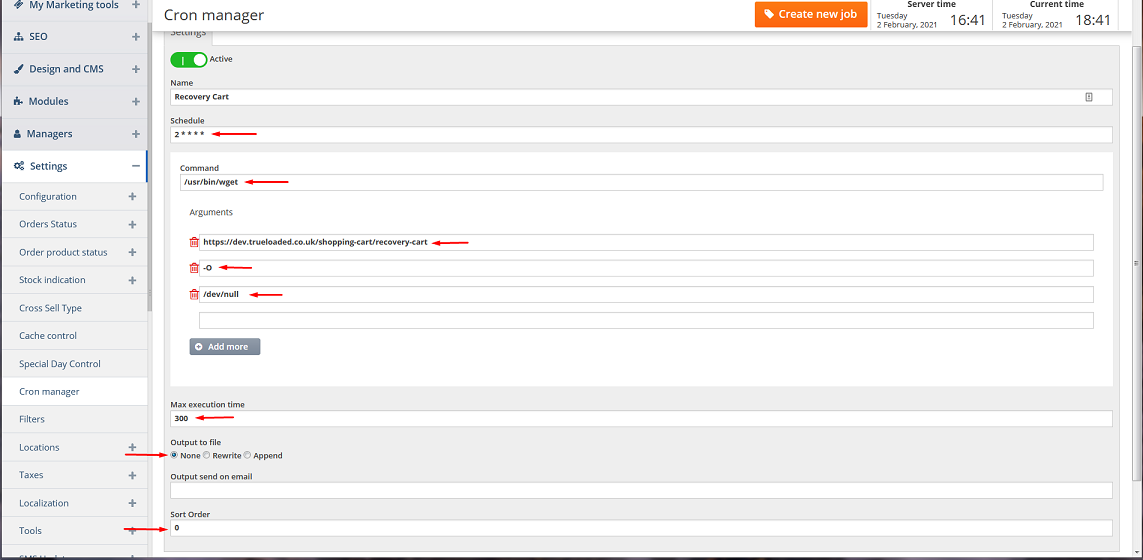Click the Managers person icon
This screenshot has width=1143, height=560.
(x=18, y=134)
